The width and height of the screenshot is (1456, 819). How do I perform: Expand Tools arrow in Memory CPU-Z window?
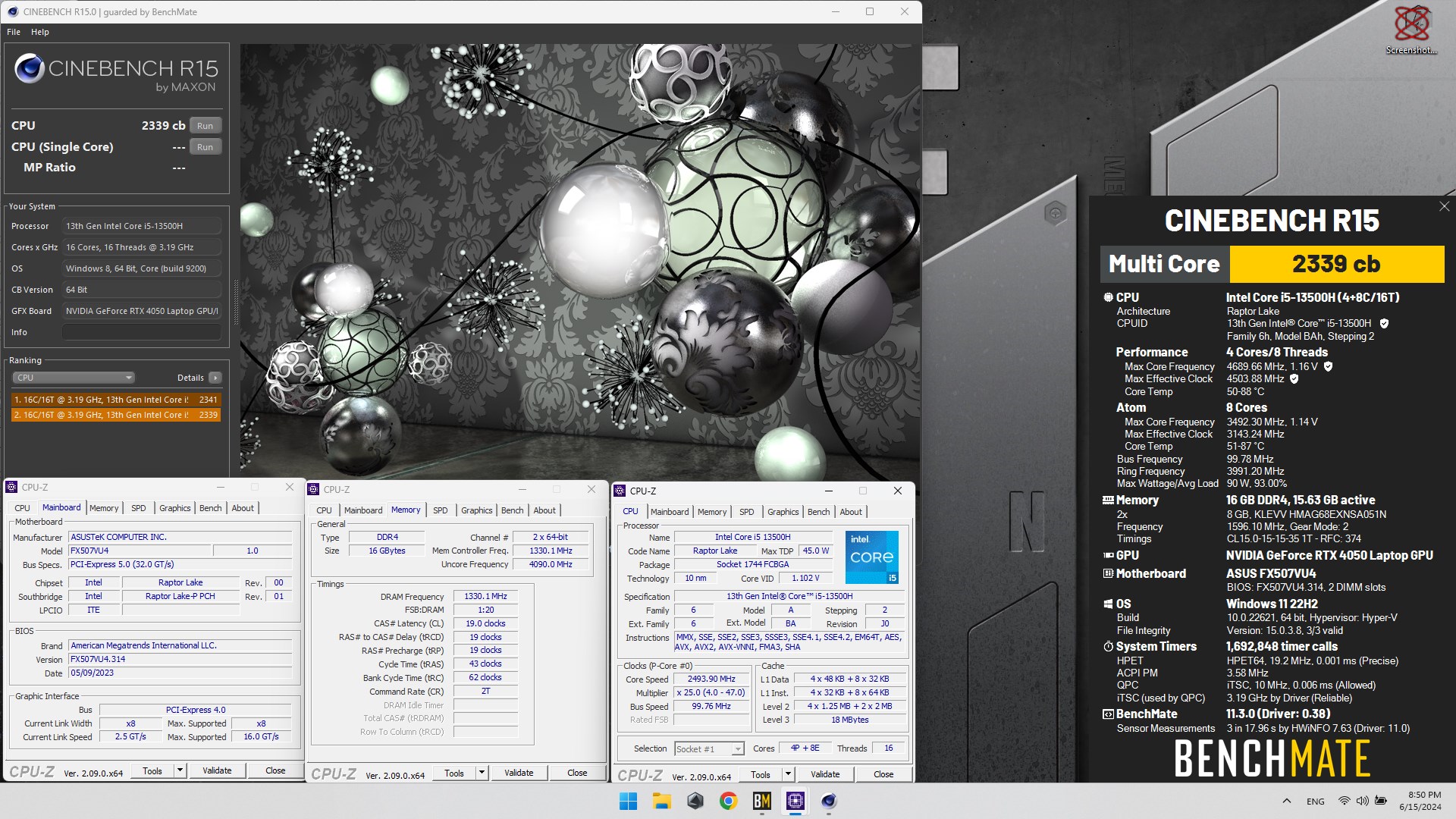pos(482,773)
